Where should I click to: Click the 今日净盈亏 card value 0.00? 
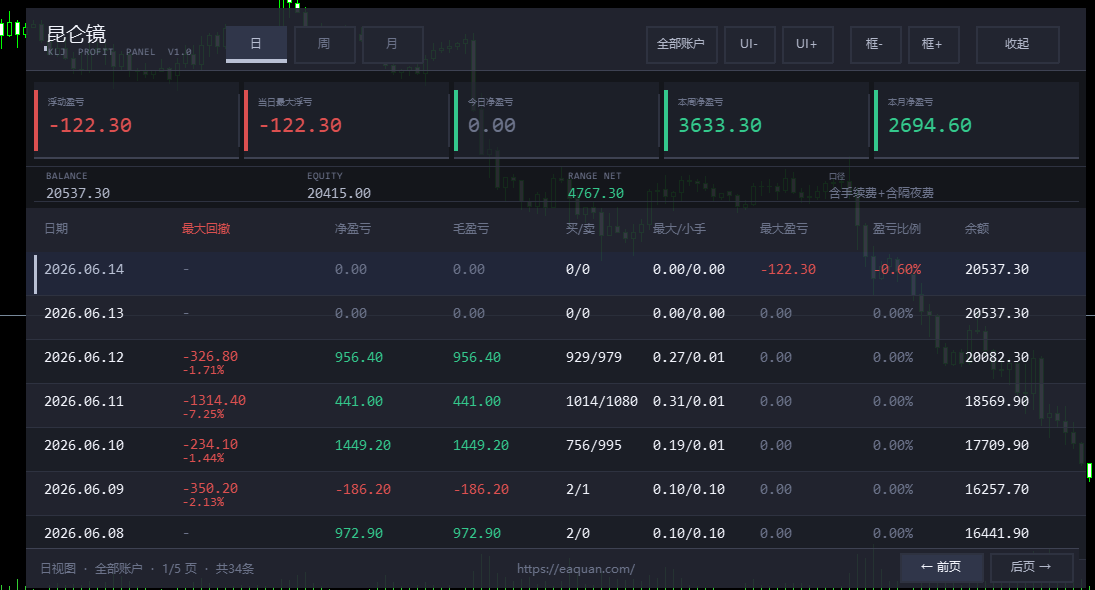click(x=492, y=126)
